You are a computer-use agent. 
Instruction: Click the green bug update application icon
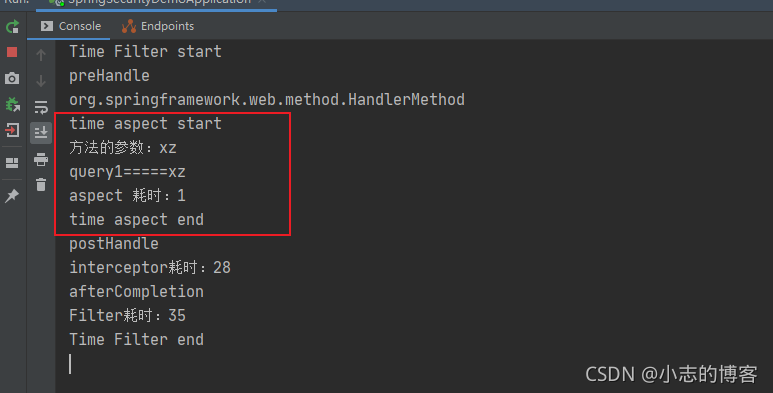[12, 104]
